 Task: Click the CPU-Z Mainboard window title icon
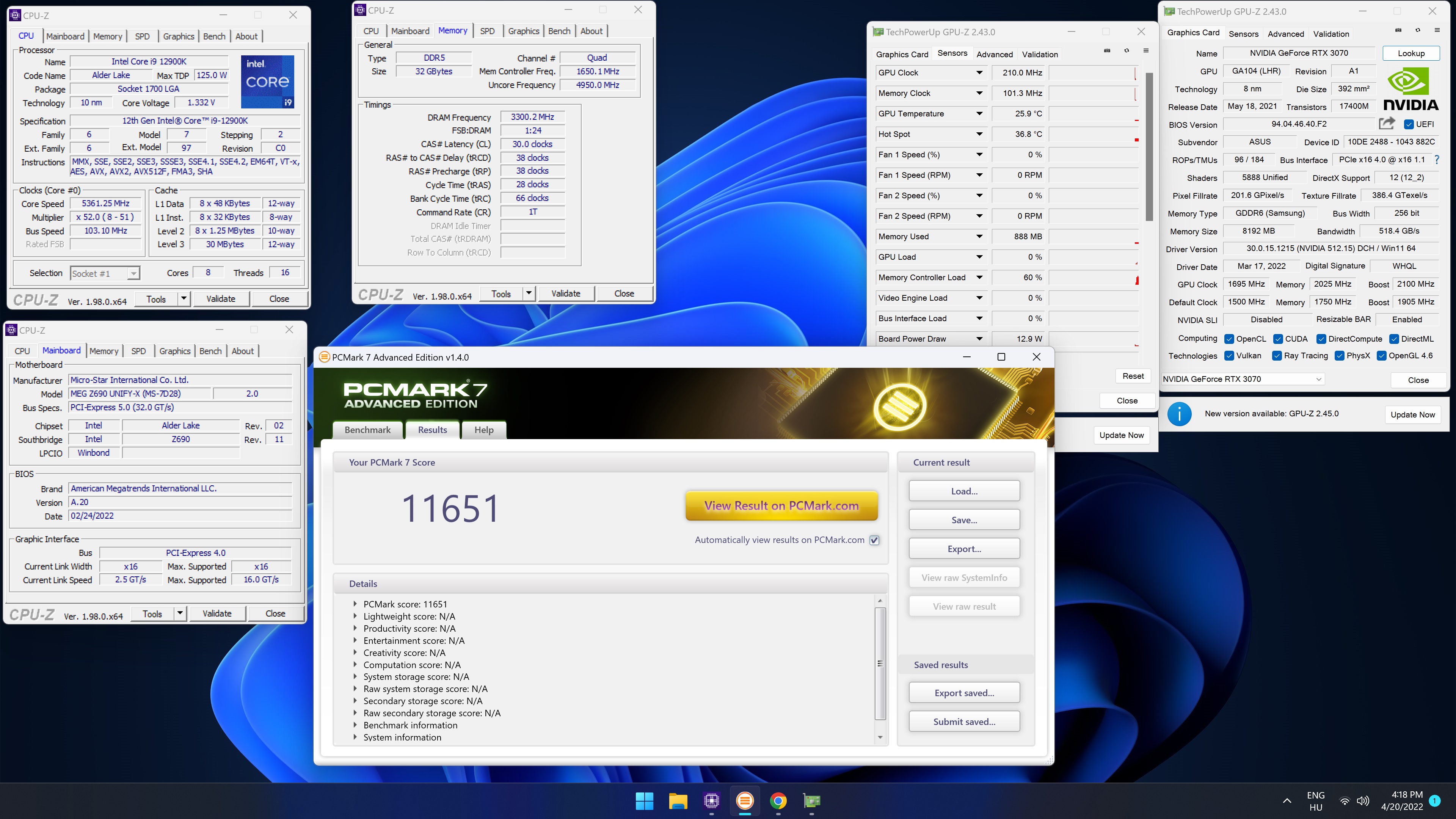tap(11, 330)
